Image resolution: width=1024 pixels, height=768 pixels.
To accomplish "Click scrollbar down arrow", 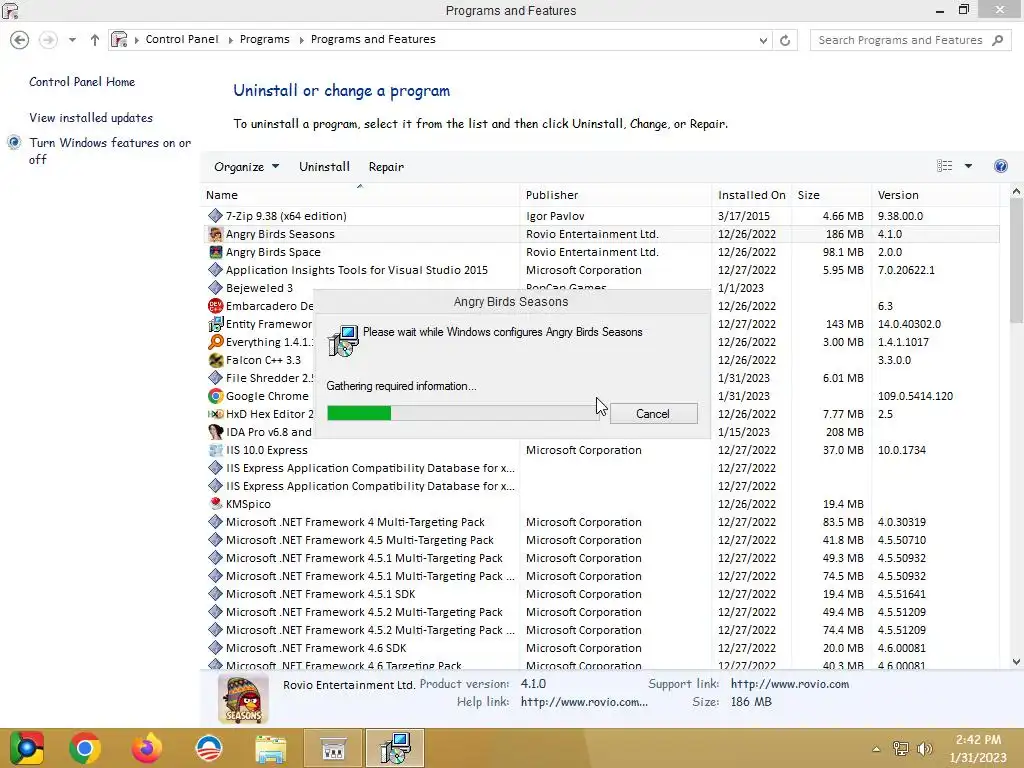I will (x=1016, y=662).
